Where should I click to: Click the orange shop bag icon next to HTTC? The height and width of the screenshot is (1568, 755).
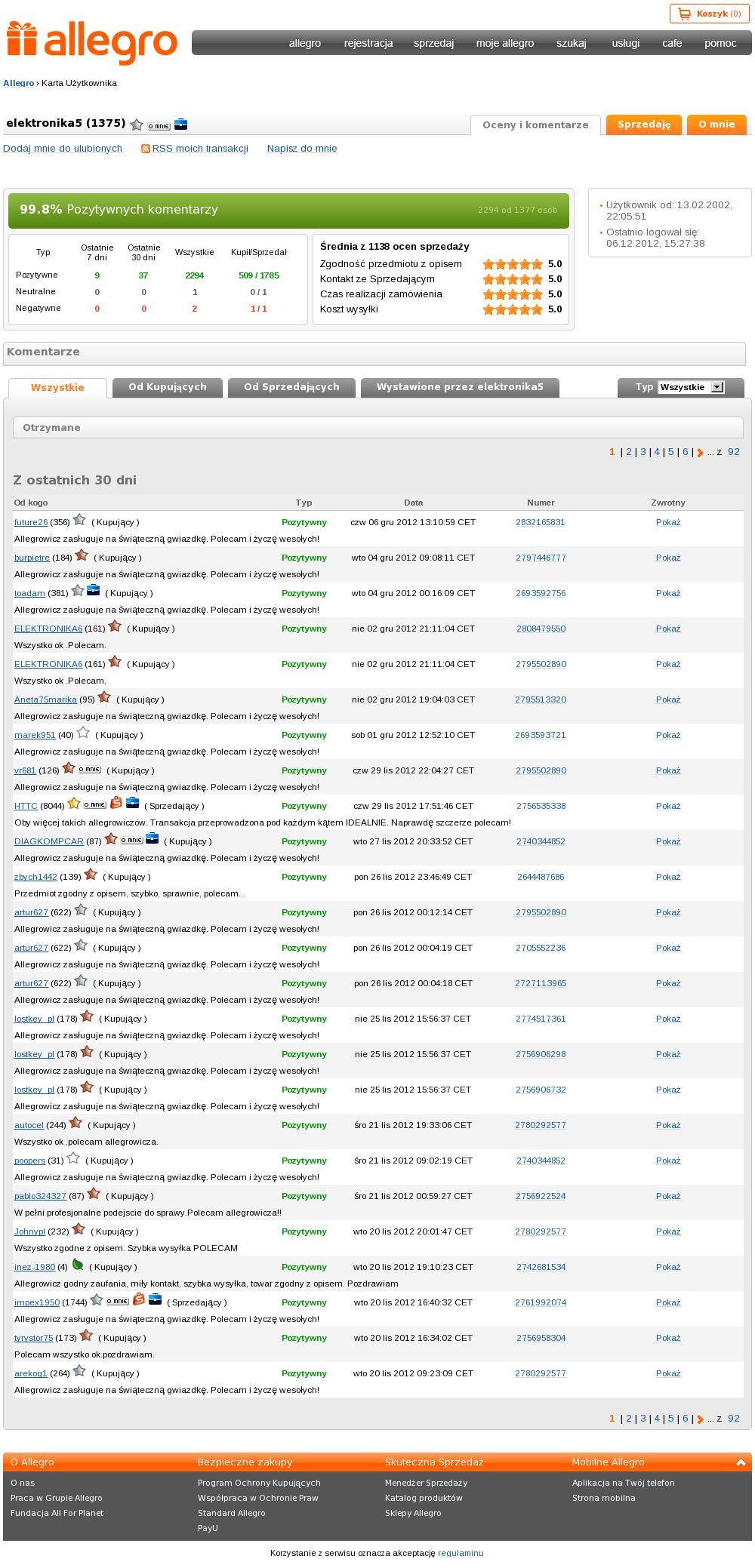click(x=116, y=803)
